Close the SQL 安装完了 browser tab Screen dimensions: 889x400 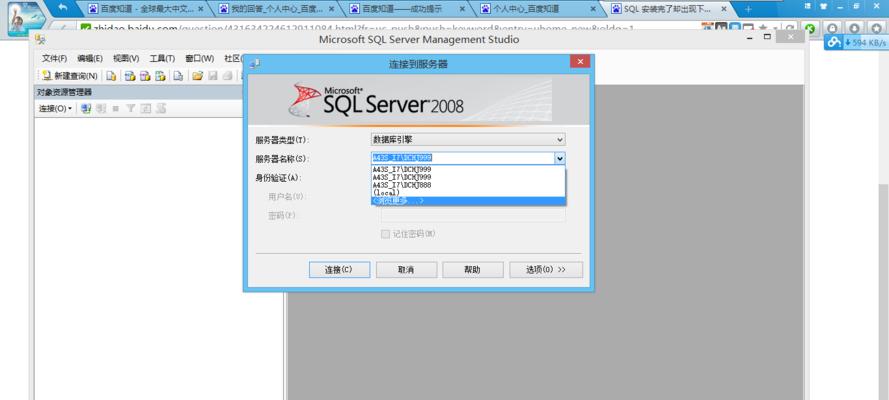(x=723, y=9)
